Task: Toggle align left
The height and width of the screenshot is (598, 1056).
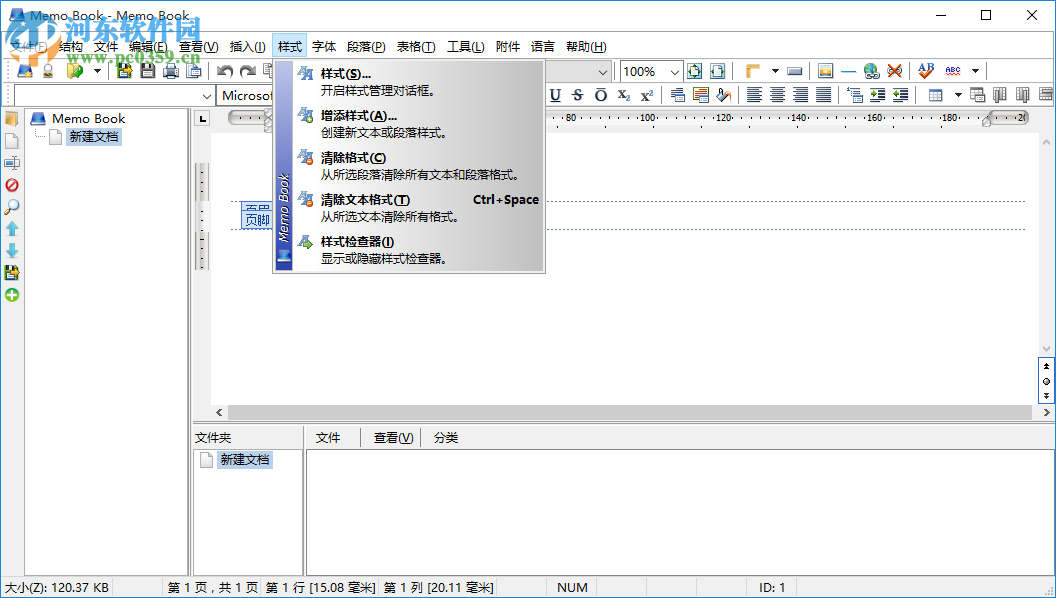Action: point(754,95)
